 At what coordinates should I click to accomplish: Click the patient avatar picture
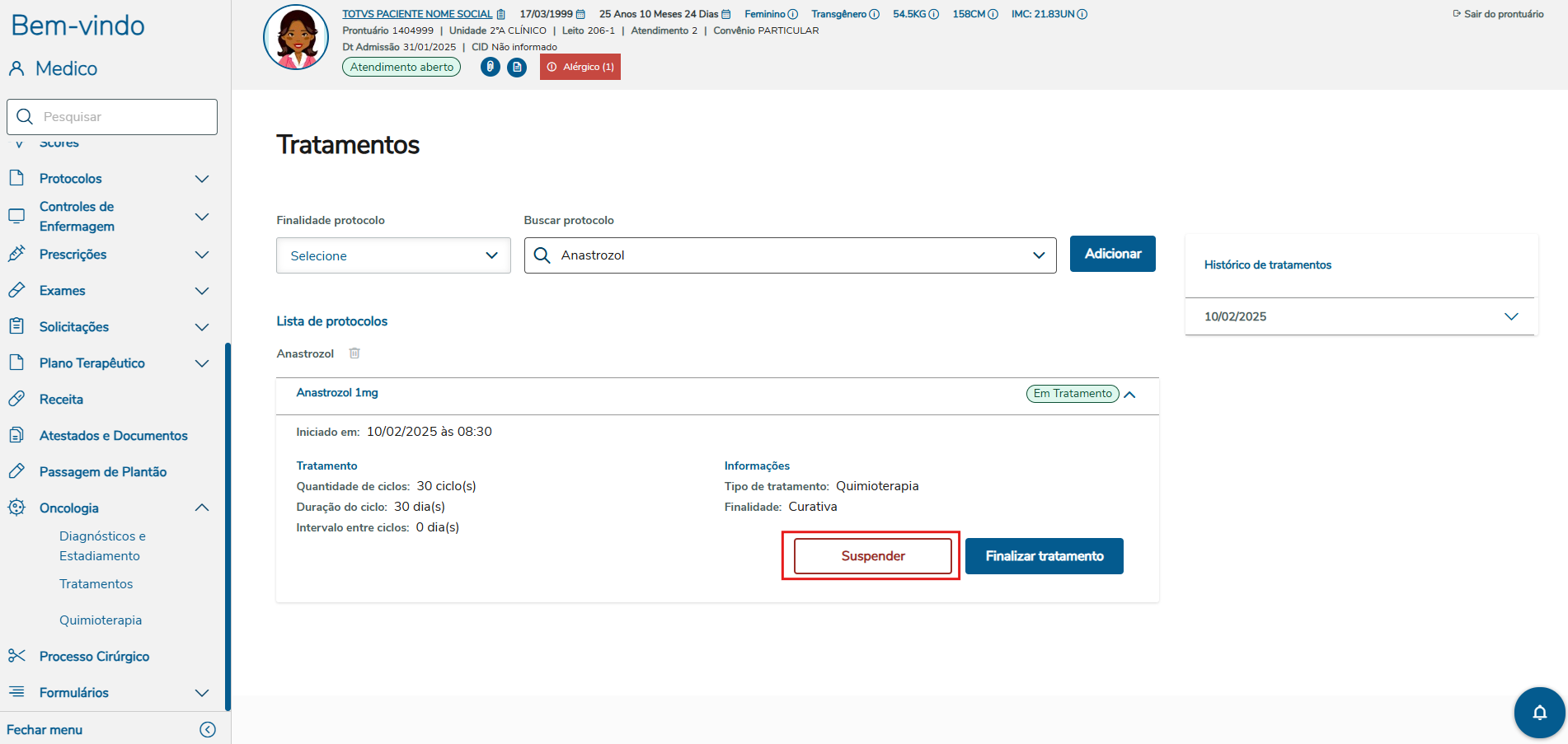point(296,38)
